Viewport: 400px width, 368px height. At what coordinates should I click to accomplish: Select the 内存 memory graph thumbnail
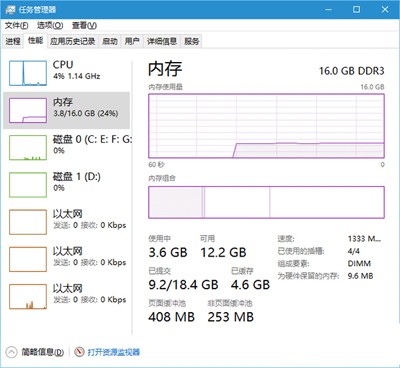coord(28,110)
